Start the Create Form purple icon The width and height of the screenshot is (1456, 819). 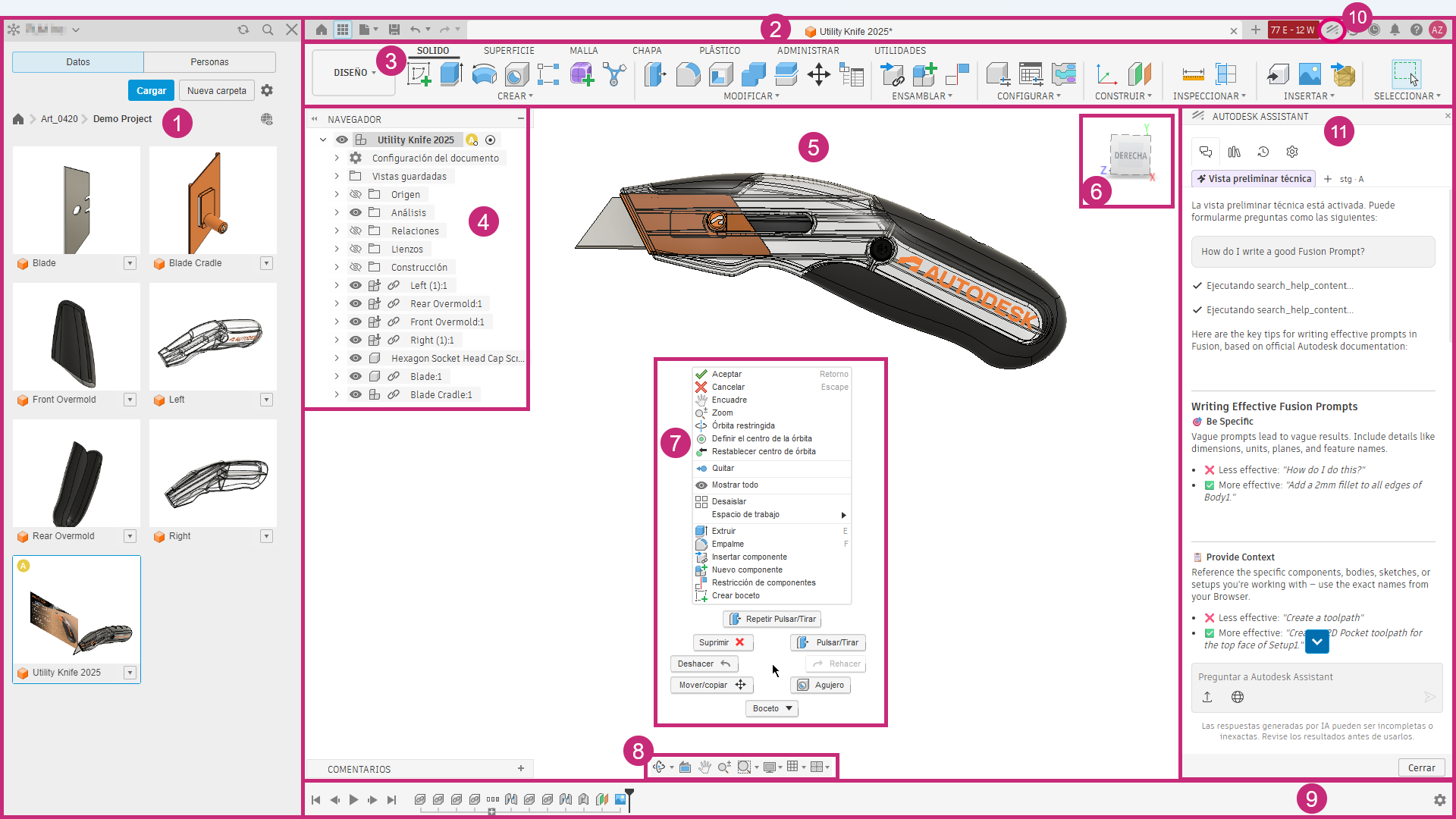[x=582, y=74]
